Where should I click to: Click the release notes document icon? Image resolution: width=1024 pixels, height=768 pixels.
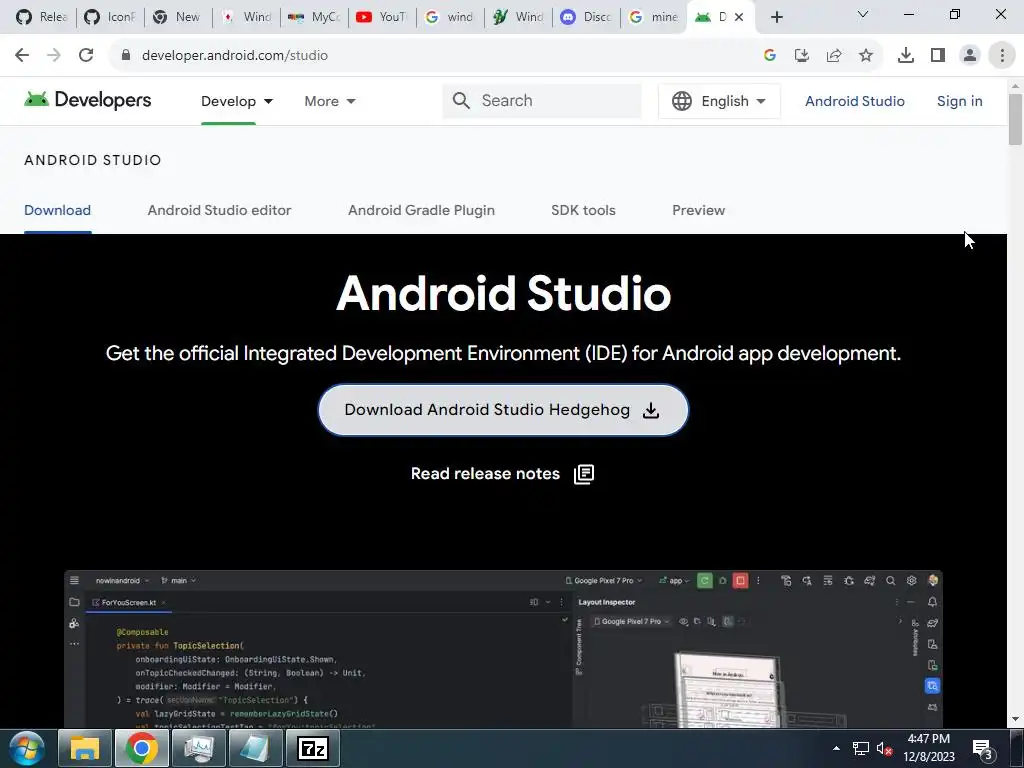584,474
